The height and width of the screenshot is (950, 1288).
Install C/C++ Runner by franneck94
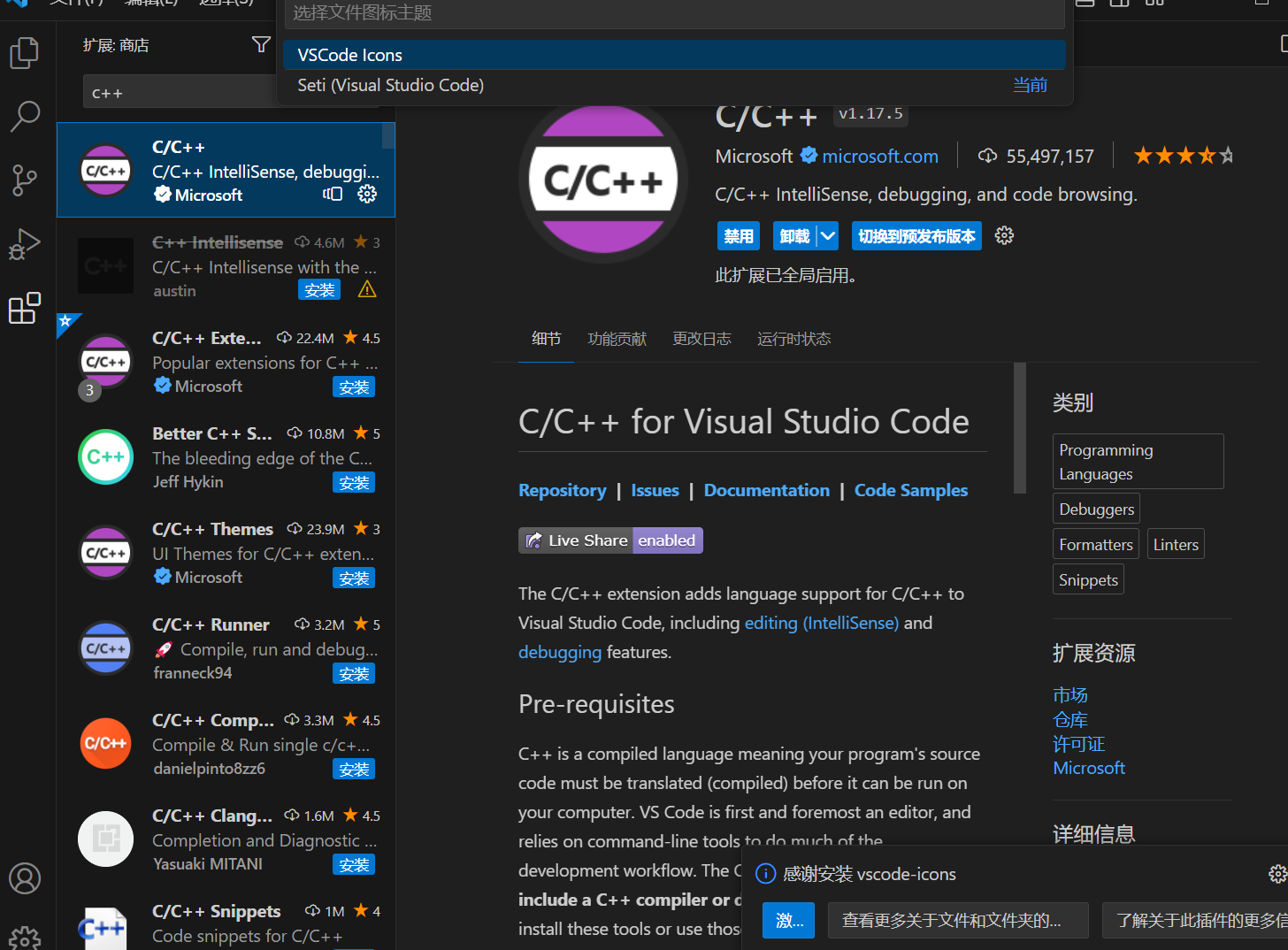(x=354, y=673)
